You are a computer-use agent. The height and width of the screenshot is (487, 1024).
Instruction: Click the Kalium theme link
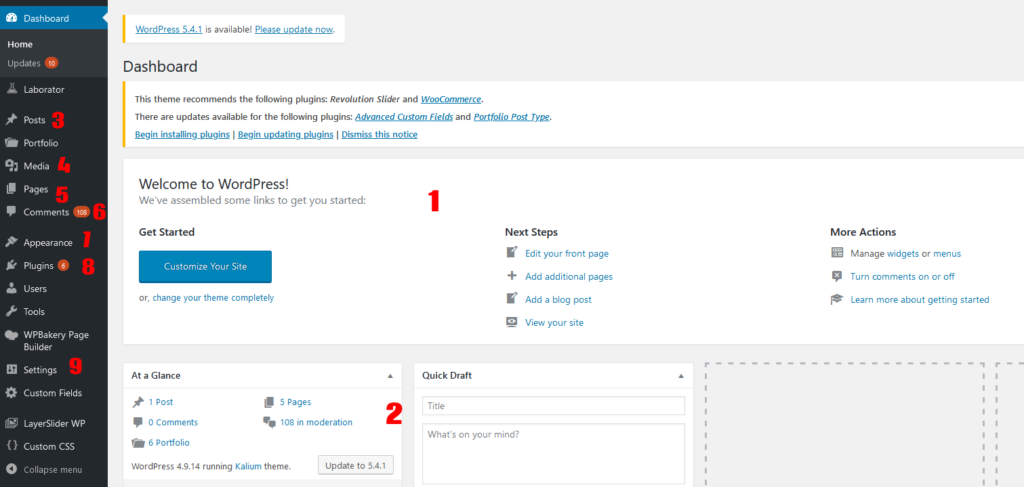247,467
